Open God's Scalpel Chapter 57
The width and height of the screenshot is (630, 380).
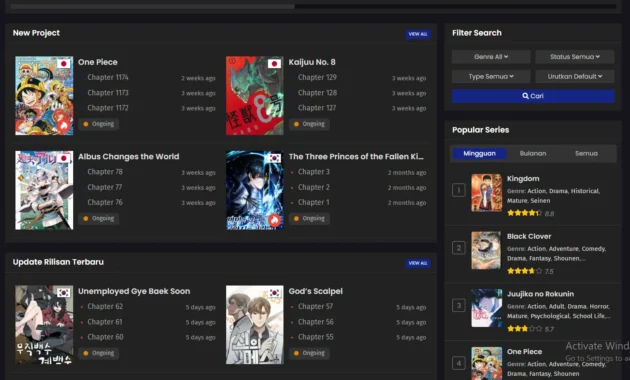pyautogui.click(x=315, y=306)
